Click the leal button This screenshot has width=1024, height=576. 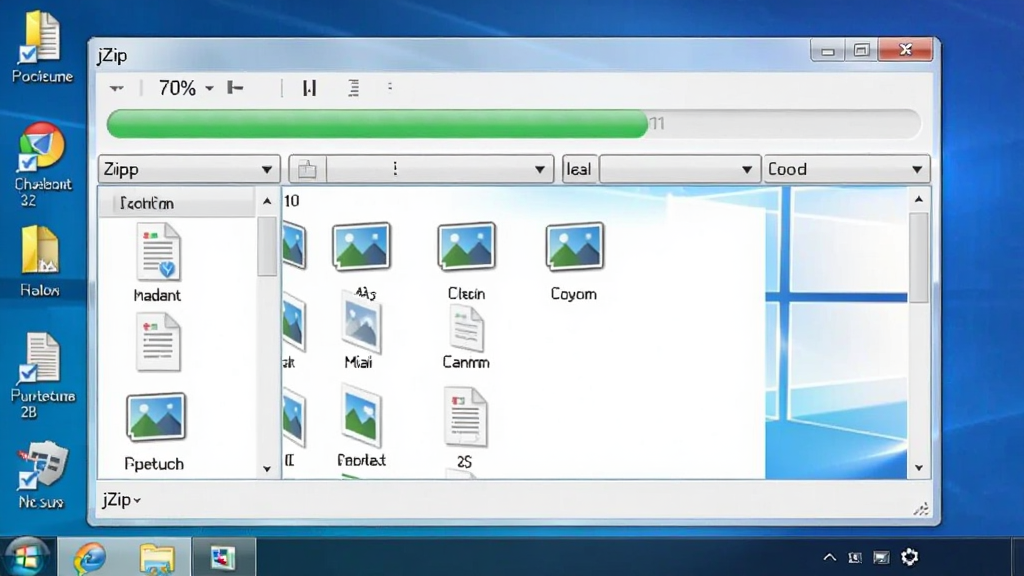579,170
